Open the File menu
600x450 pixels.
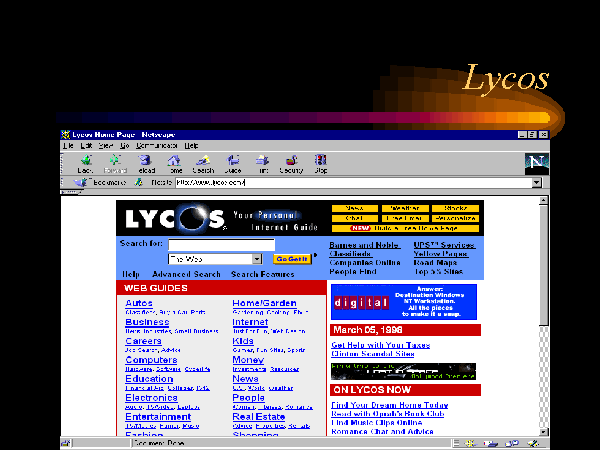(68, 145)
